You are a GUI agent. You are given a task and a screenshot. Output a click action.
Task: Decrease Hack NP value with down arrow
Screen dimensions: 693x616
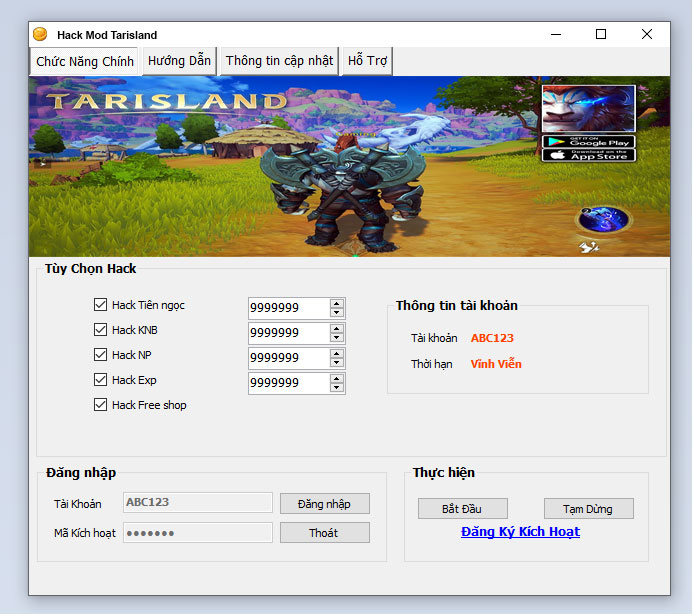(337, 362)
